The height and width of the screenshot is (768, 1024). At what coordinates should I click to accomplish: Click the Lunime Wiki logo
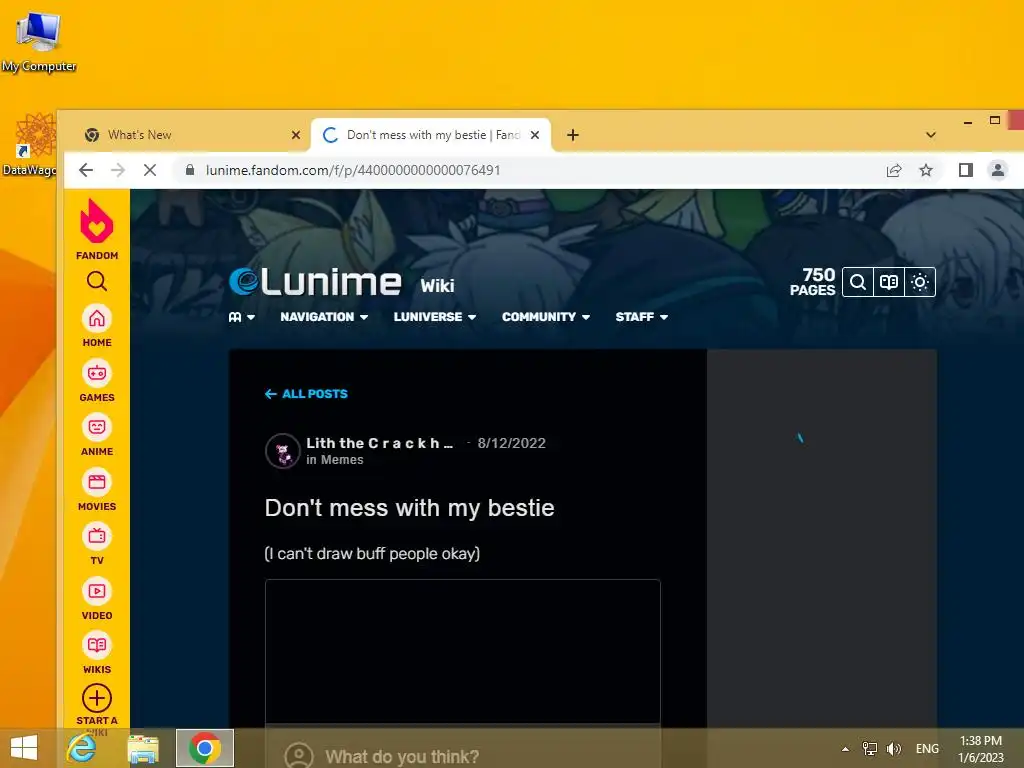click(315, 281)
